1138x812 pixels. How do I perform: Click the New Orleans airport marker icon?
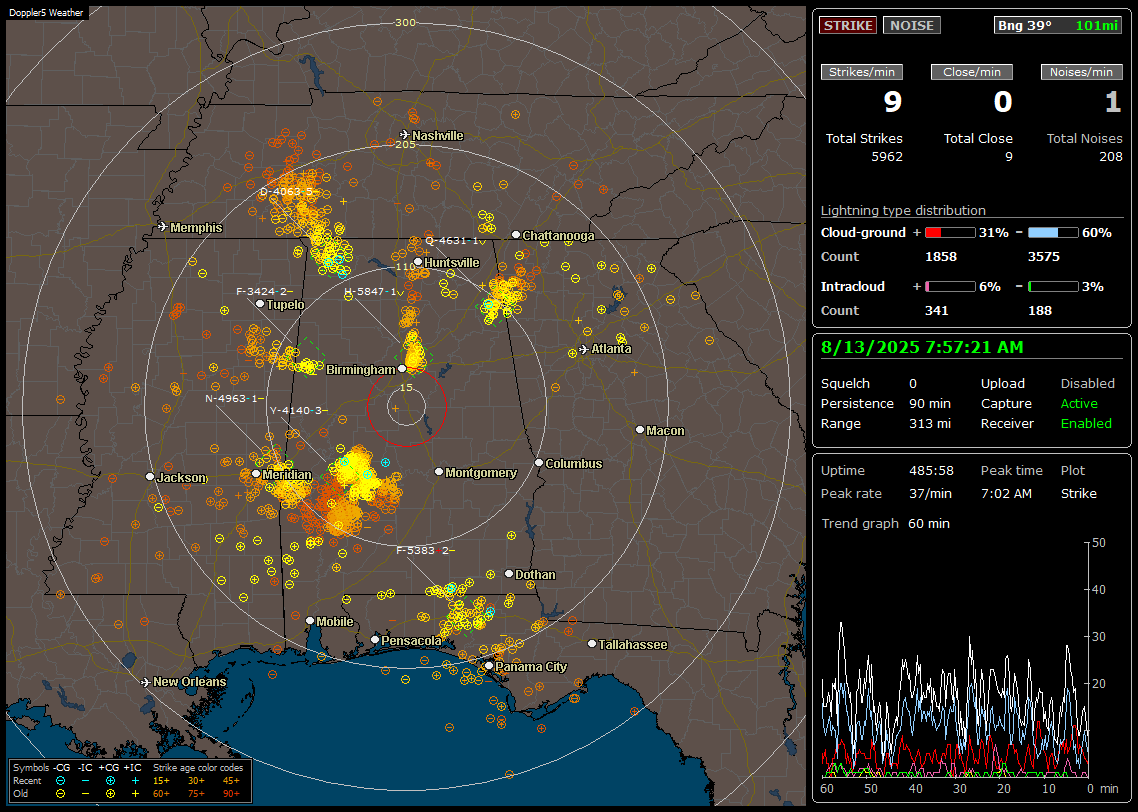point(146,682)
